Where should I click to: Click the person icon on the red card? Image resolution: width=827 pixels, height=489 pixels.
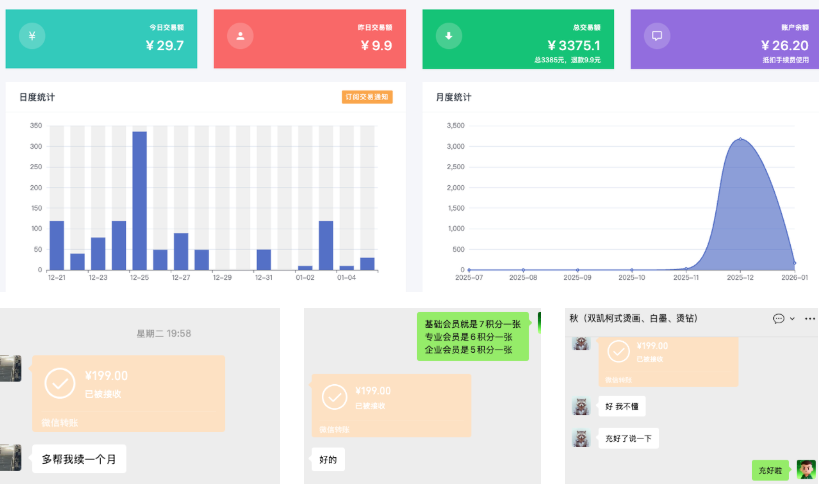coord(240,36)
